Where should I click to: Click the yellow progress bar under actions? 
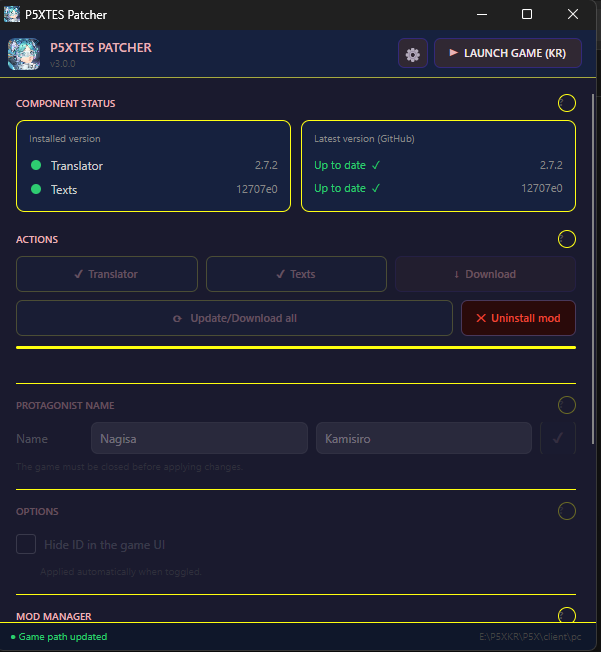click(x=296, y=347)
